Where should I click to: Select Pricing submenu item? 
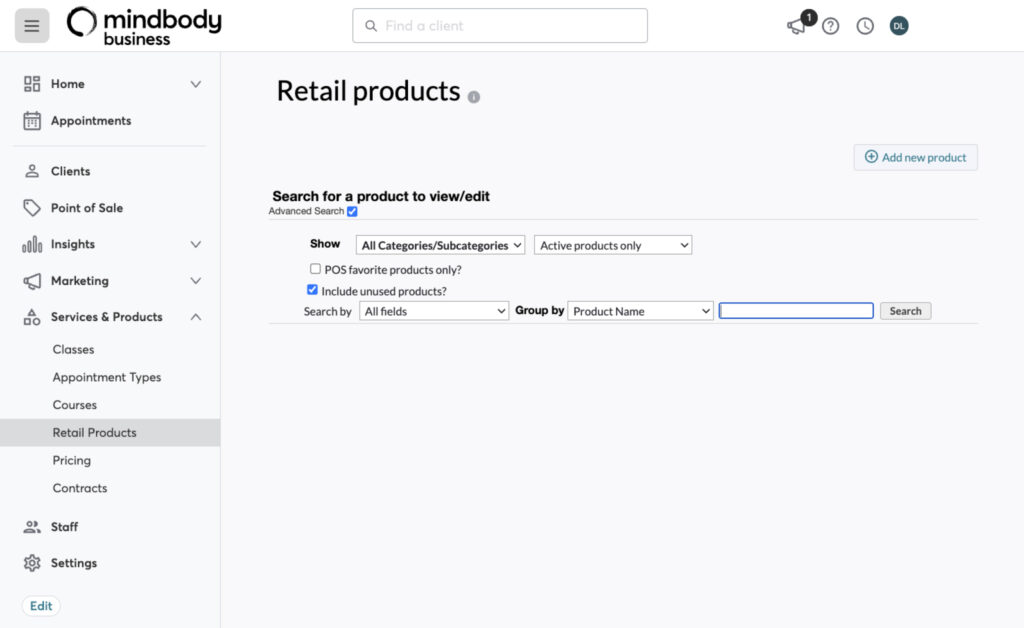pos(72,460)
